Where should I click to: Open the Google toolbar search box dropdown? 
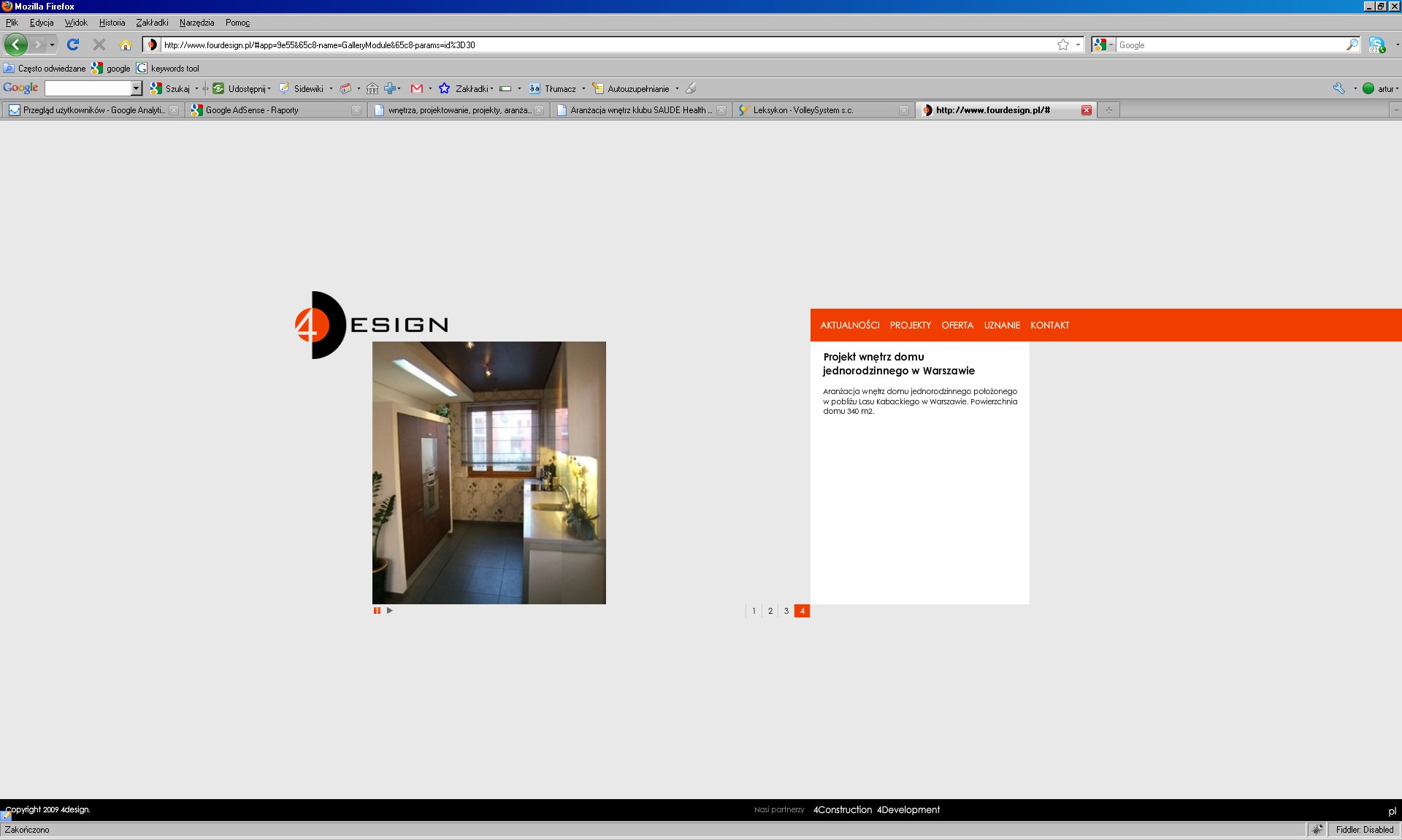pos(136,88)
